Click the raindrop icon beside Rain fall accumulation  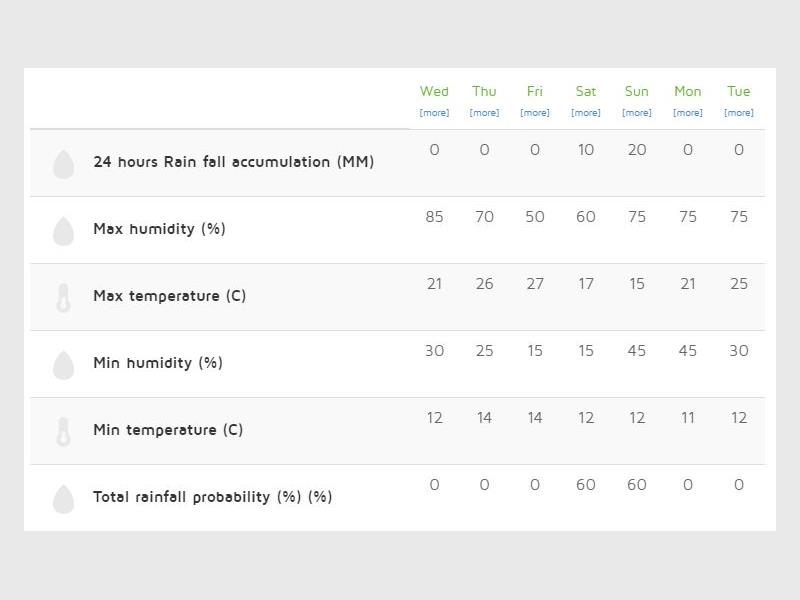[x=63, y=164]
